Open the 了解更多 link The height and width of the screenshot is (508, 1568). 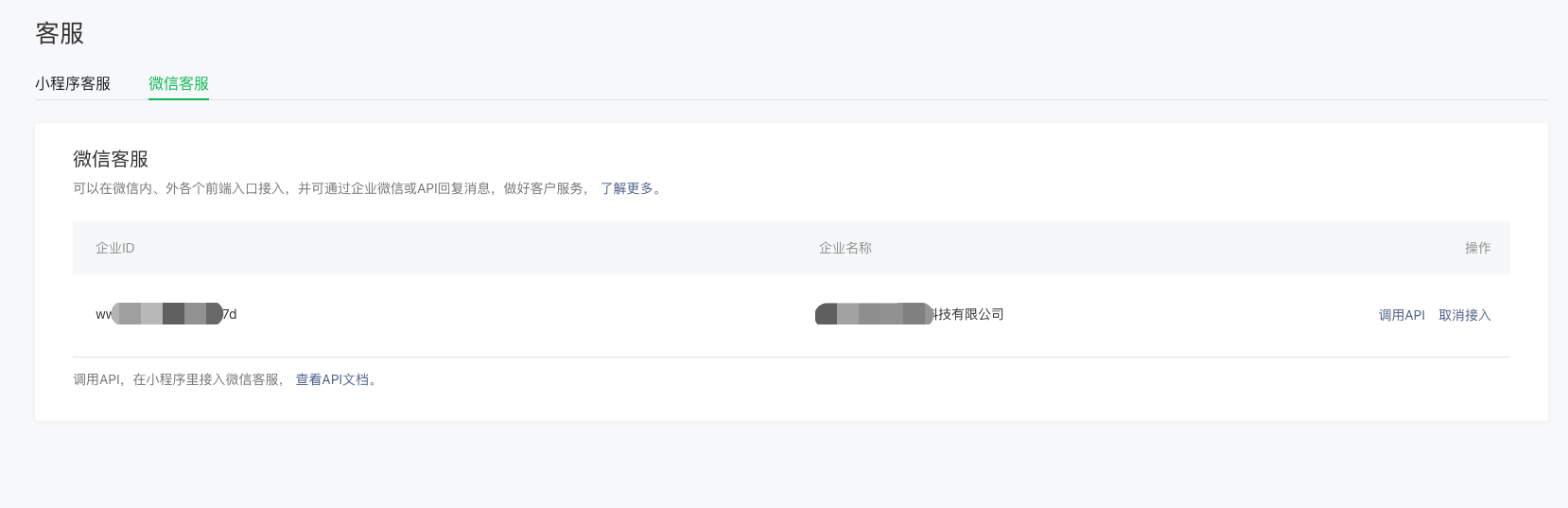coord(627,188)
